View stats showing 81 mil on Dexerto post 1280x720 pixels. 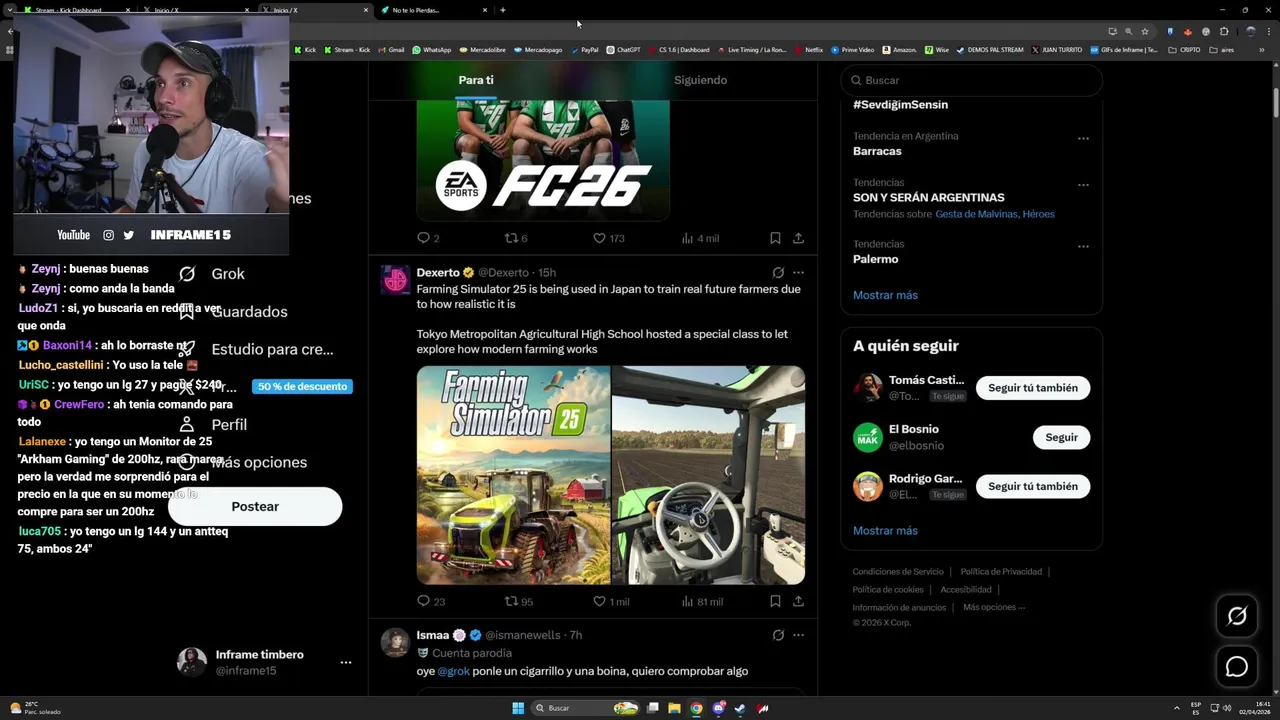tap(702, 601)
